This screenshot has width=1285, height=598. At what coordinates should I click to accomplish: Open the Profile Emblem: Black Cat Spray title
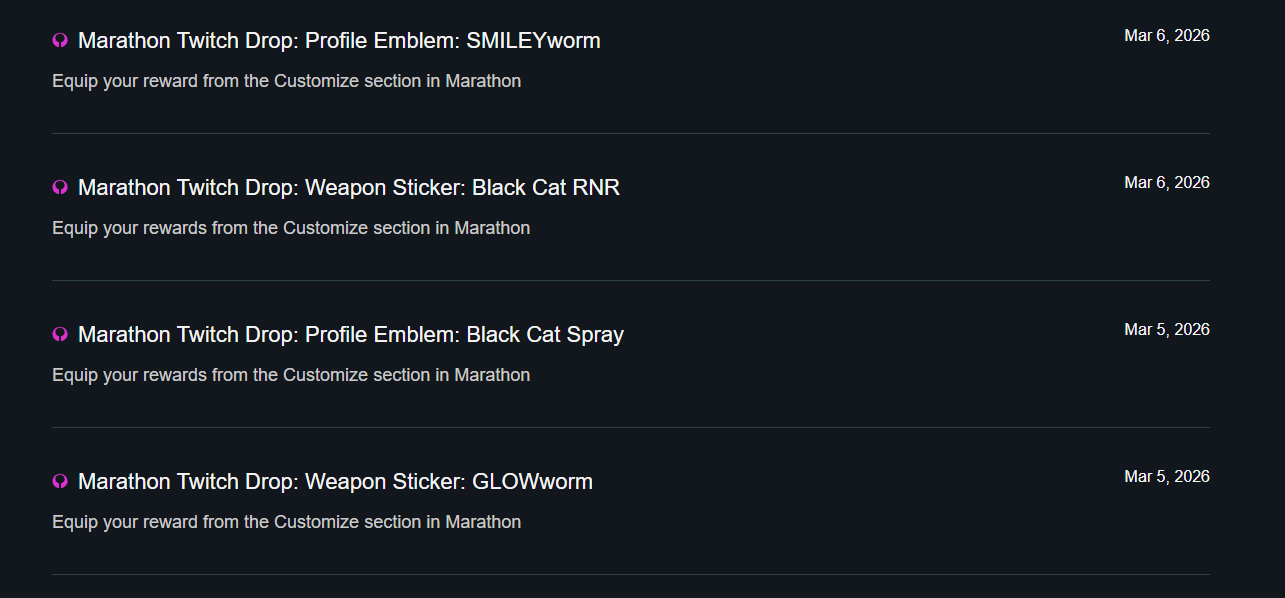click(x=351, y=335)
